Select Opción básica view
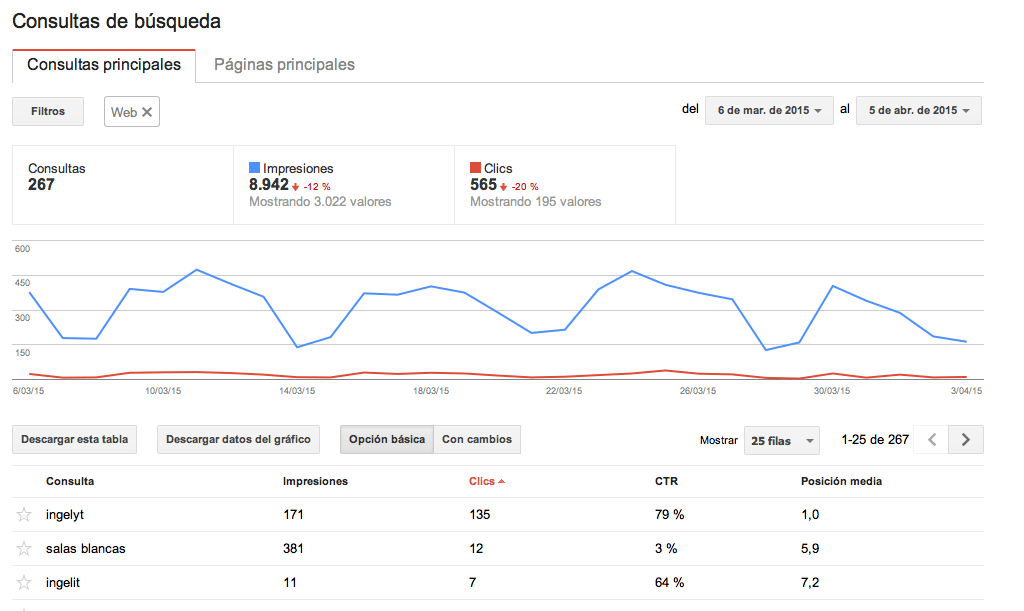This screenshot has width=1024, height=611. tap(387, 439)
